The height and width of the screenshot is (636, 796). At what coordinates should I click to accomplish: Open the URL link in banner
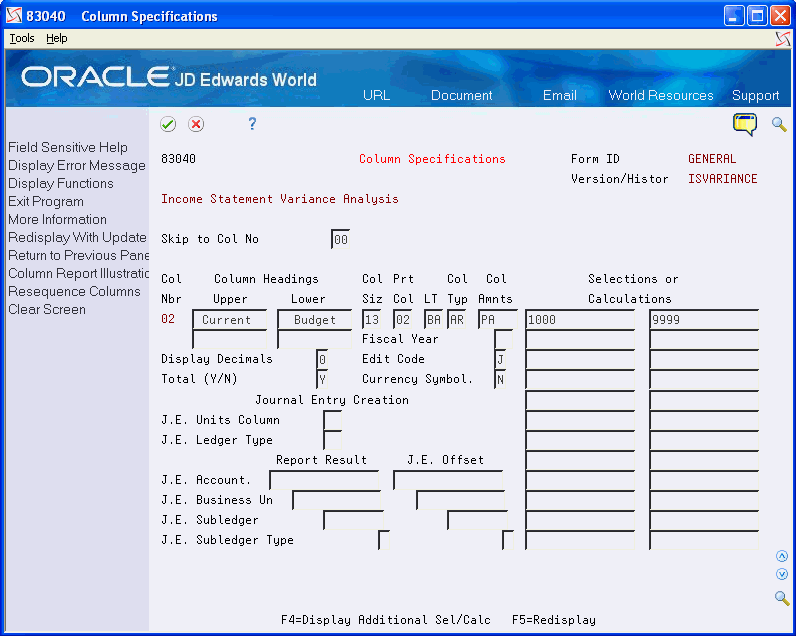point(377,95)
